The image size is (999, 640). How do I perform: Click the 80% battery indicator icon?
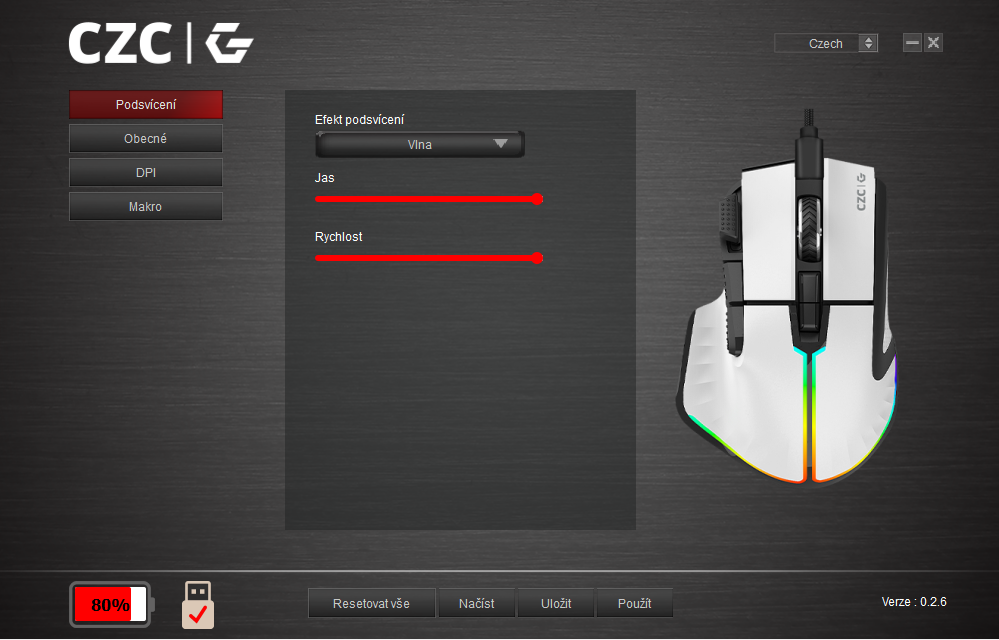(111, 604)
